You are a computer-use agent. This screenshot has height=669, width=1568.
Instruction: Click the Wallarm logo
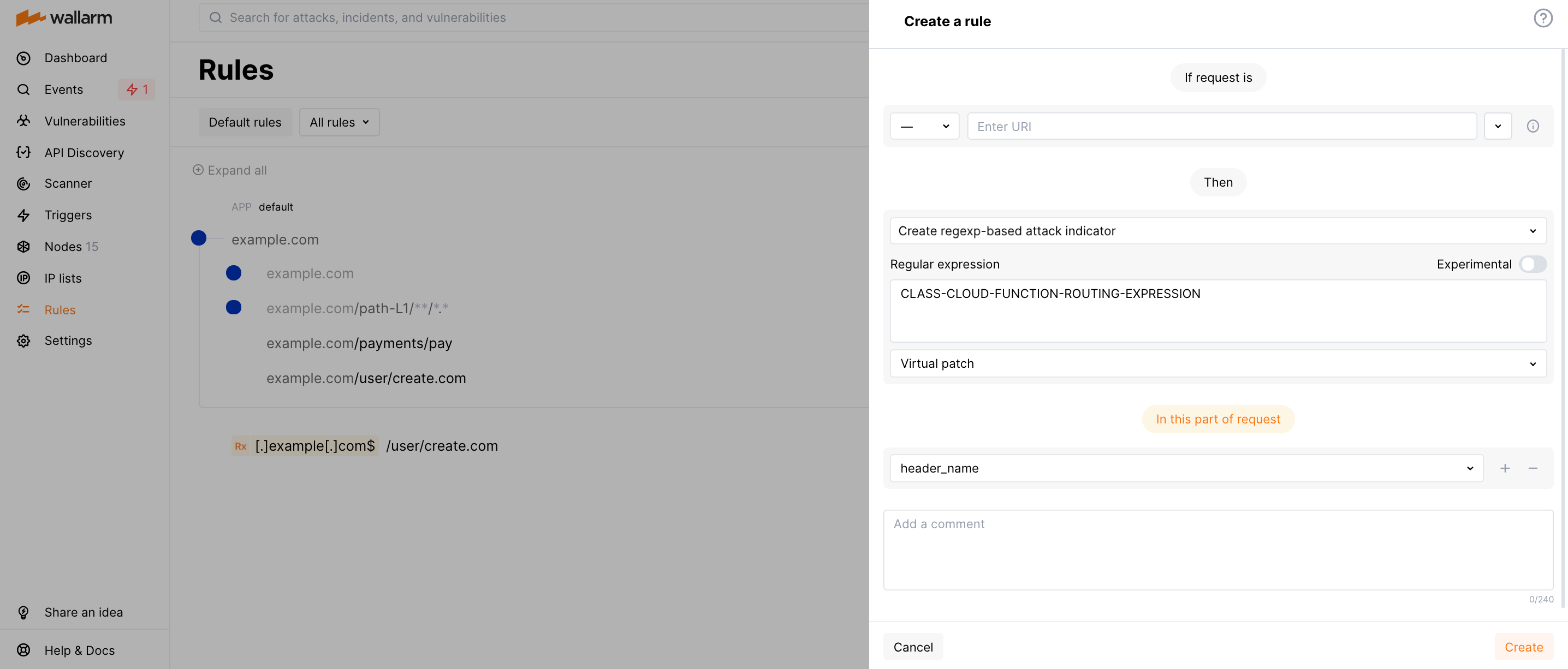click(64, 17)
